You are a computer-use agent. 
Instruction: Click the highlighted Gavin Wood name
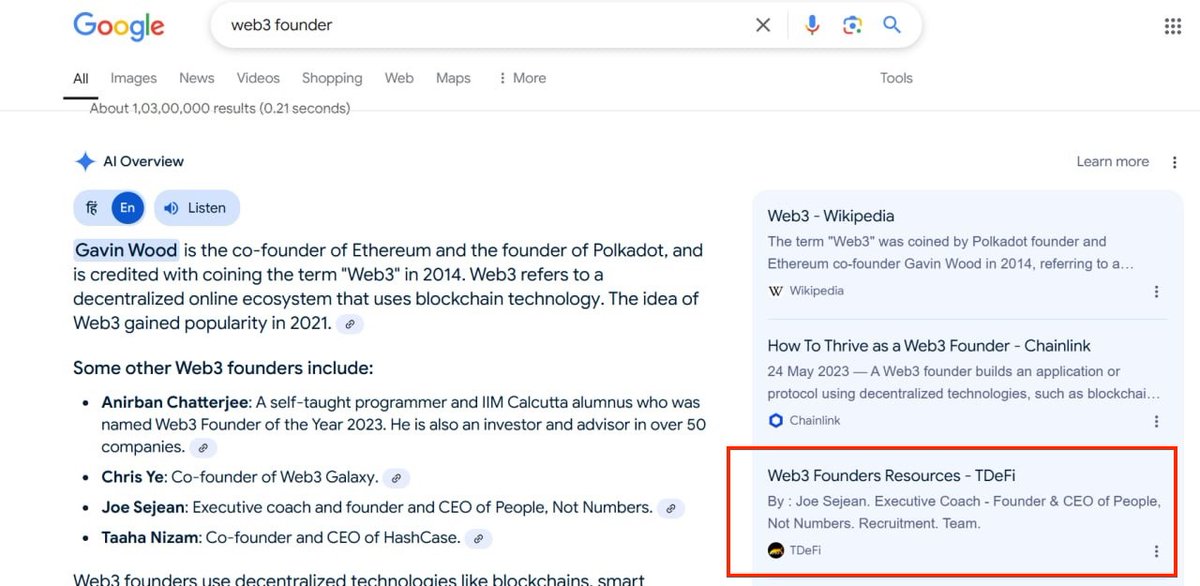(x=126, y=251)
